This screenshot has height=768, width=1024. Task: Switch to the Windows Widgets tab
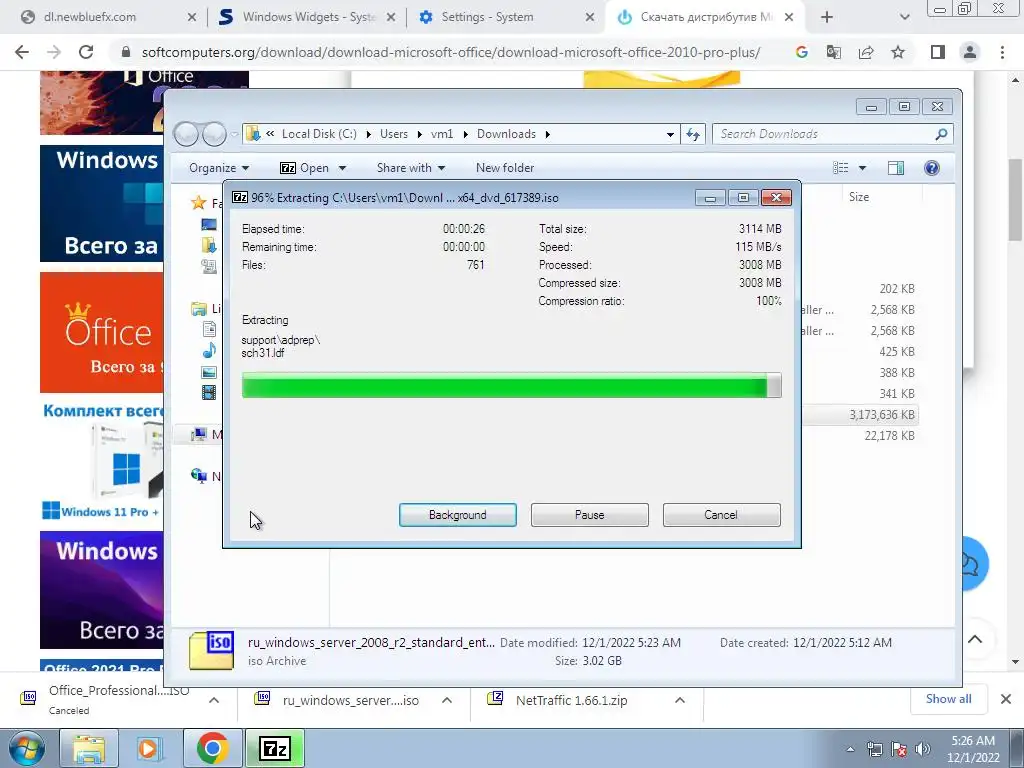coord(307,17)
